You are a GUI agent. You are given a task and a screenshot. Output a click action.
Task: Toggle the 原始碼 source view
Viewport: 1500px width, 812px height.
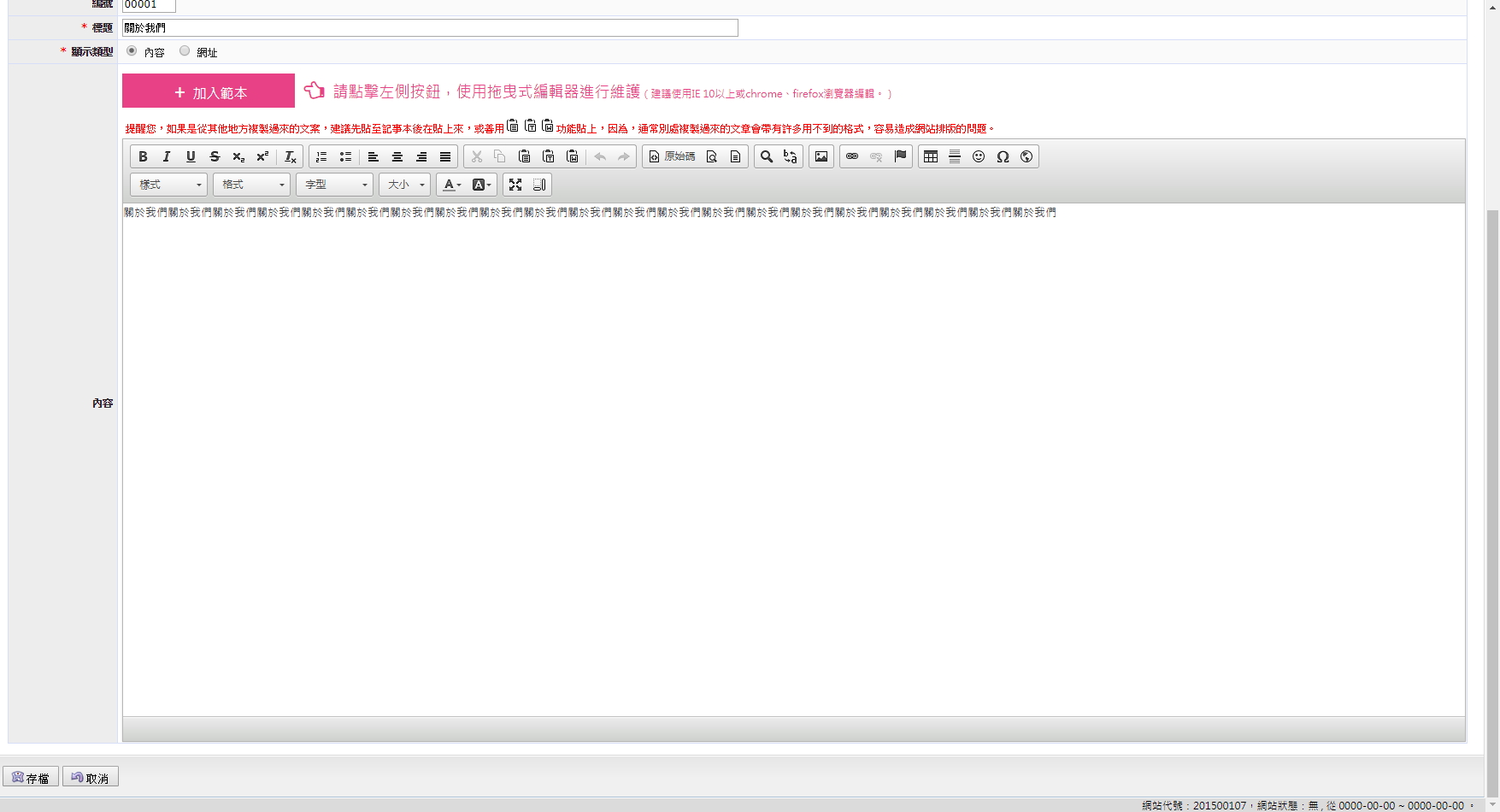[672, 156]
